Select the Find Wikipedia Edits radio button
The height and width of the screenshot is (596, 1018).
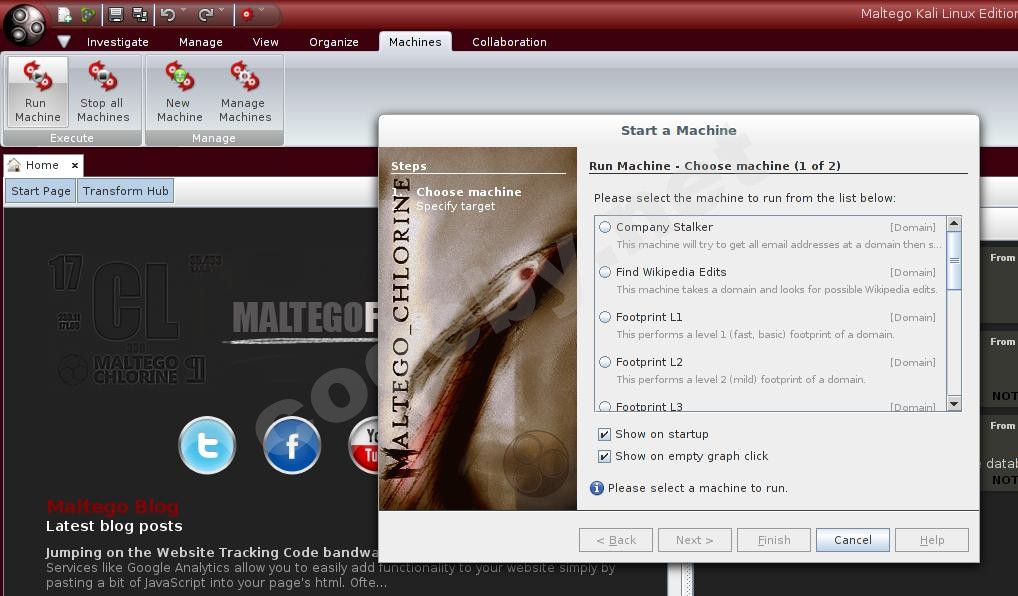point(605,272)
